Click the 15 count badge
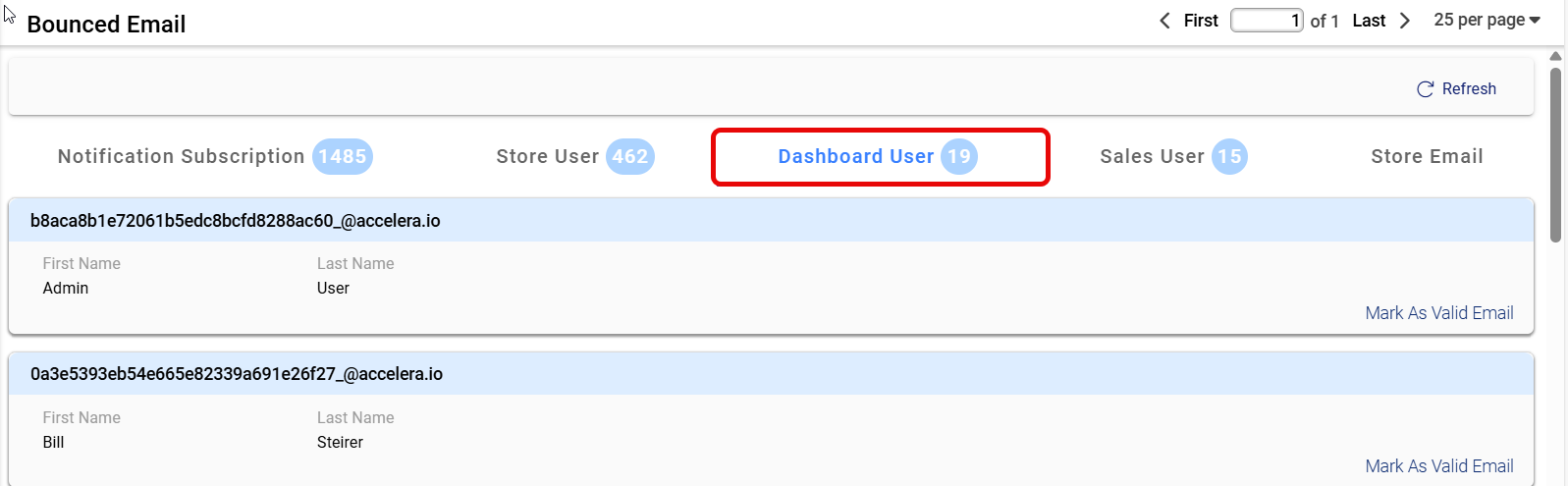The image size is (1568, 486). tap(1229, 156)
